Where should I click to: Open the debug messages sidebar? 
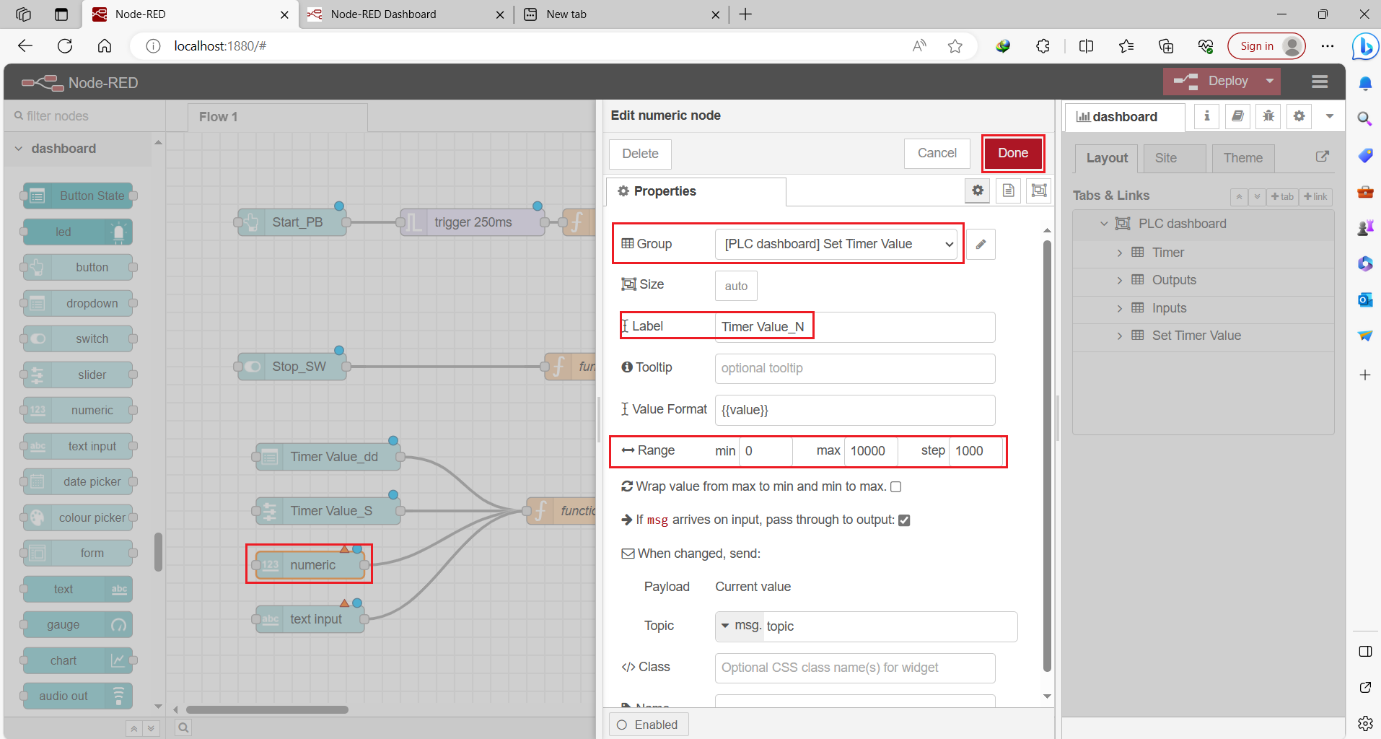click(x=1268, y=116)
